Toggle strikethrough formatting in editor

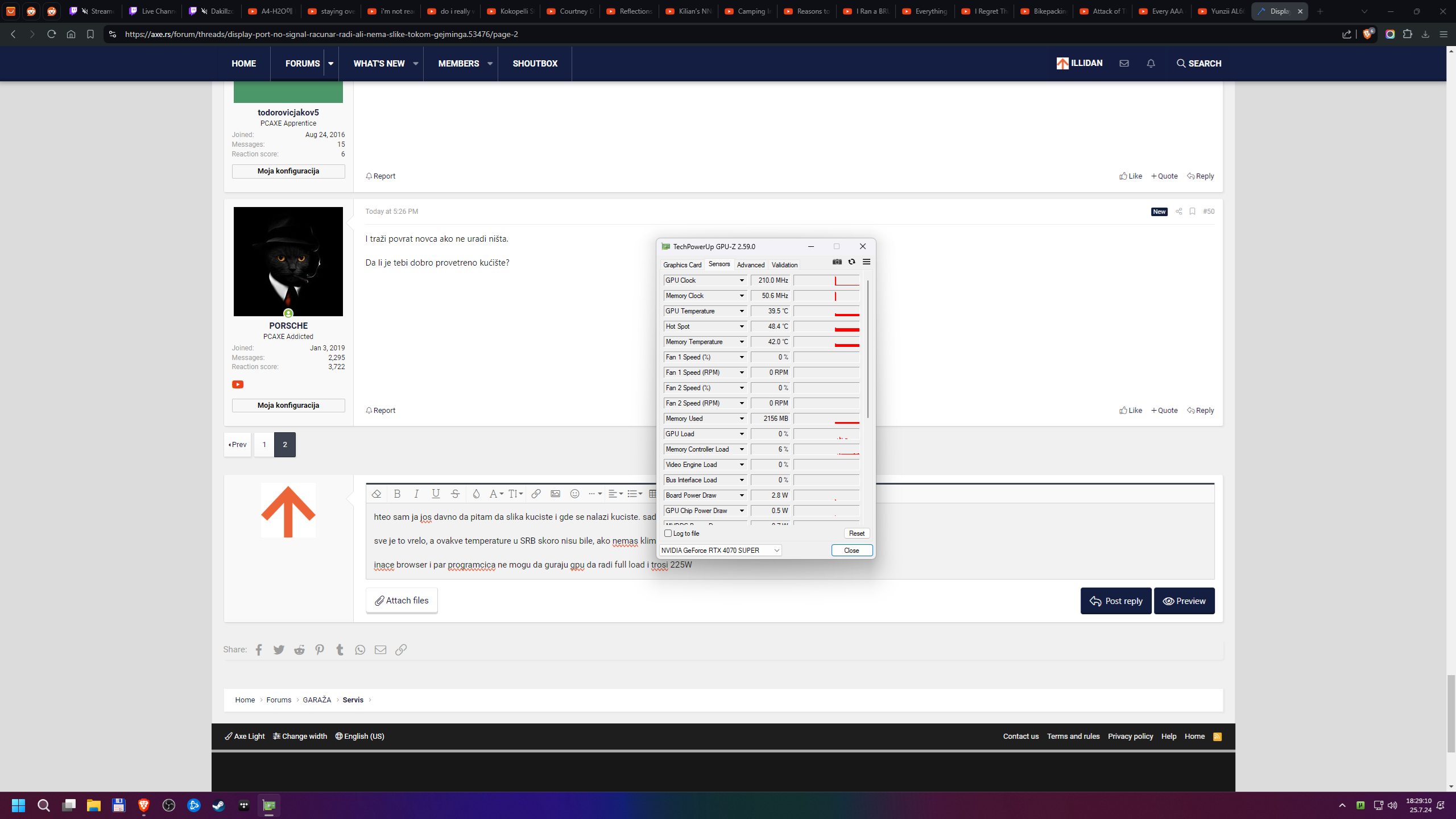[455, 494]
